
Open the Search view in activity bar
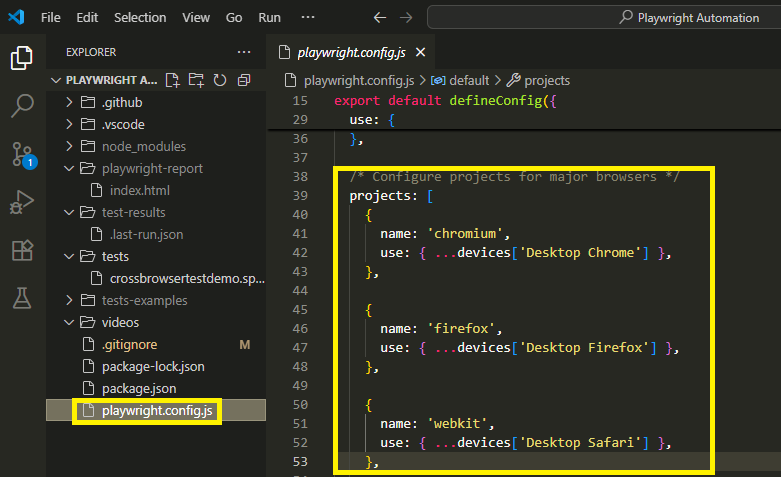click(x=22, y=106)
